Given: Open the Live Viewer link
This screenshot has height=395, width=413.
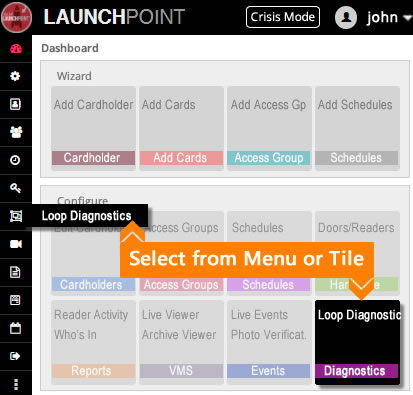Looking at the screenshot, I should pos(170,315).
